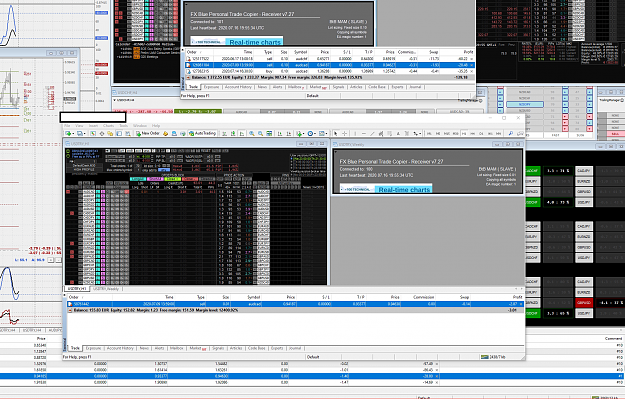Open Periods clock dropdown in front MT4 toolbar
Image resolution: width=625 pixels, height=399 pixels.
coord(311,134)
